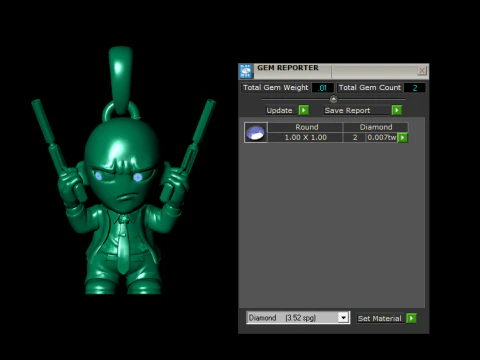The image size is (480, 360).
Task: Click the GEM REPORTER title bar
Action: tap(333, 71)
